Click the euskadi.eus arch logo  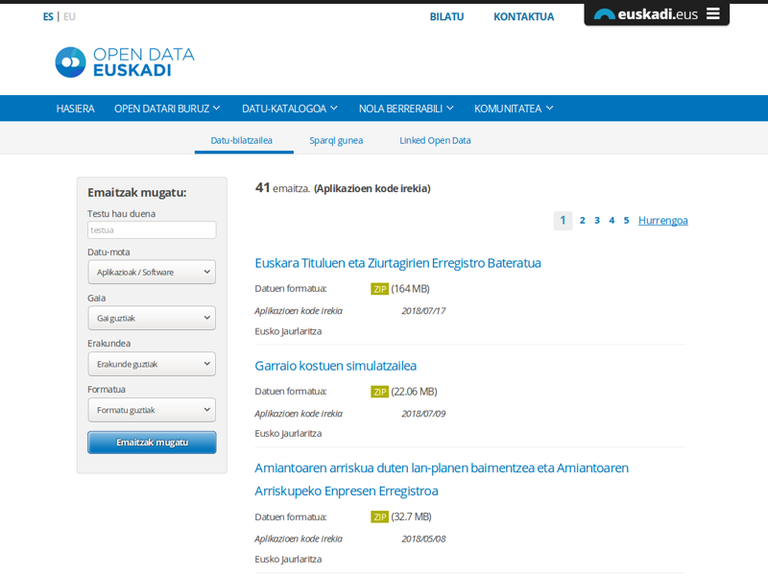pyautogui.click(x=604, y=14)
